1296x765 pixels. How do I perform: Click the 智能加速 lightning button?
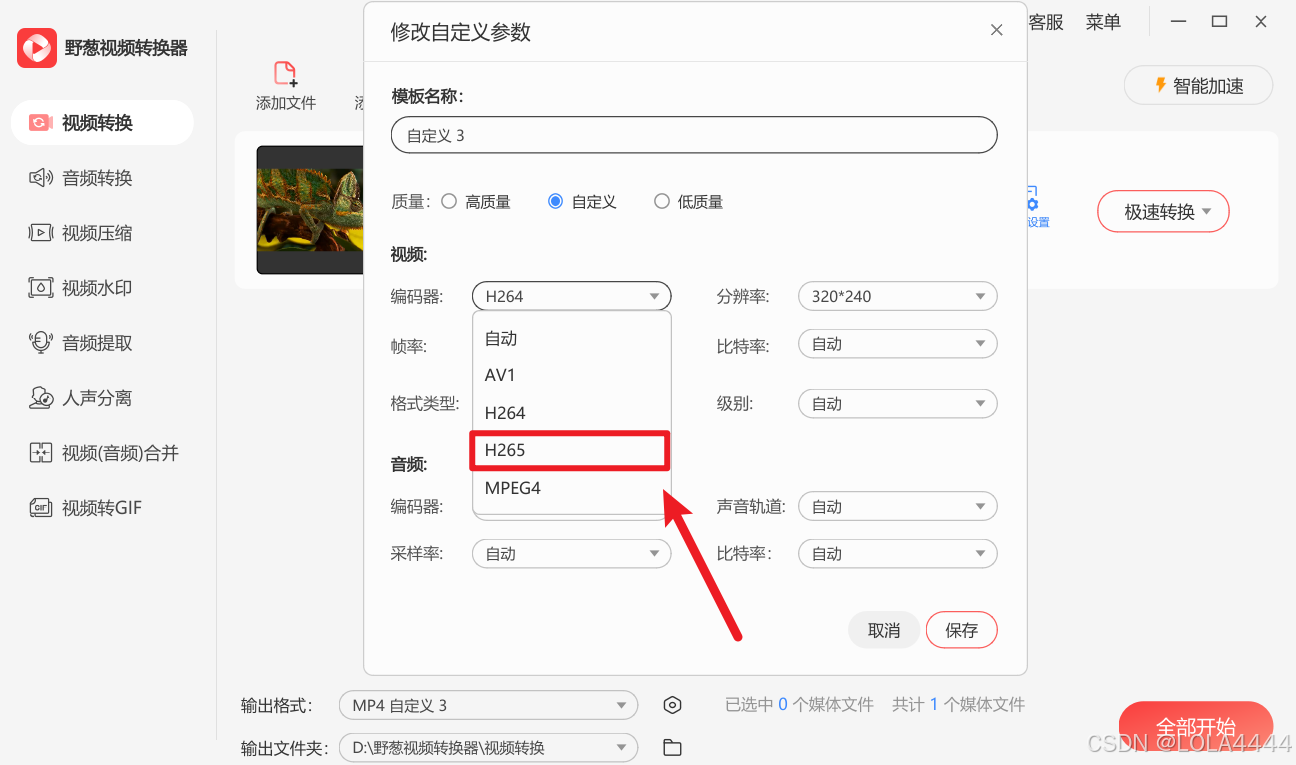point(1198,86)
